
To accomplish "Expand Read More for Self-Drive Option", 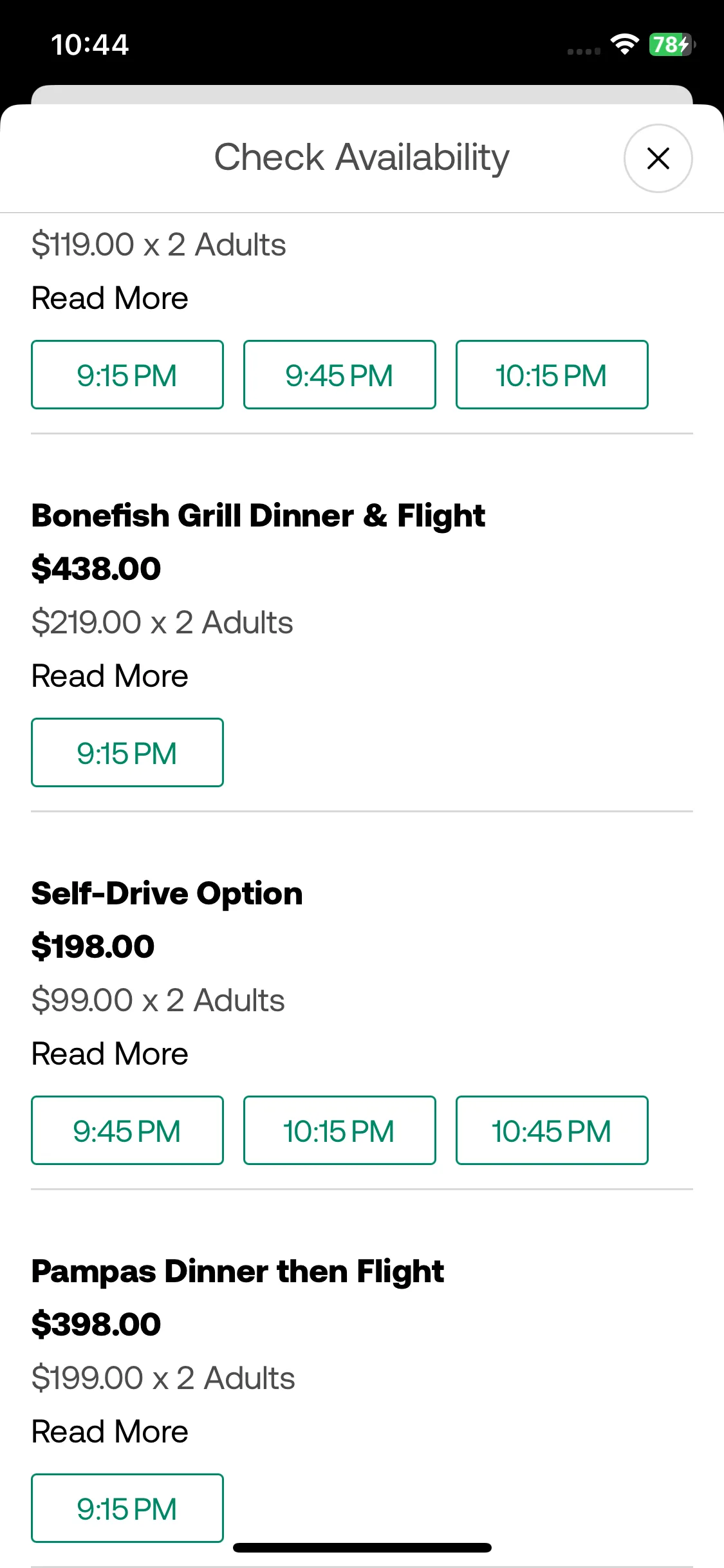I will point(110,1054).
